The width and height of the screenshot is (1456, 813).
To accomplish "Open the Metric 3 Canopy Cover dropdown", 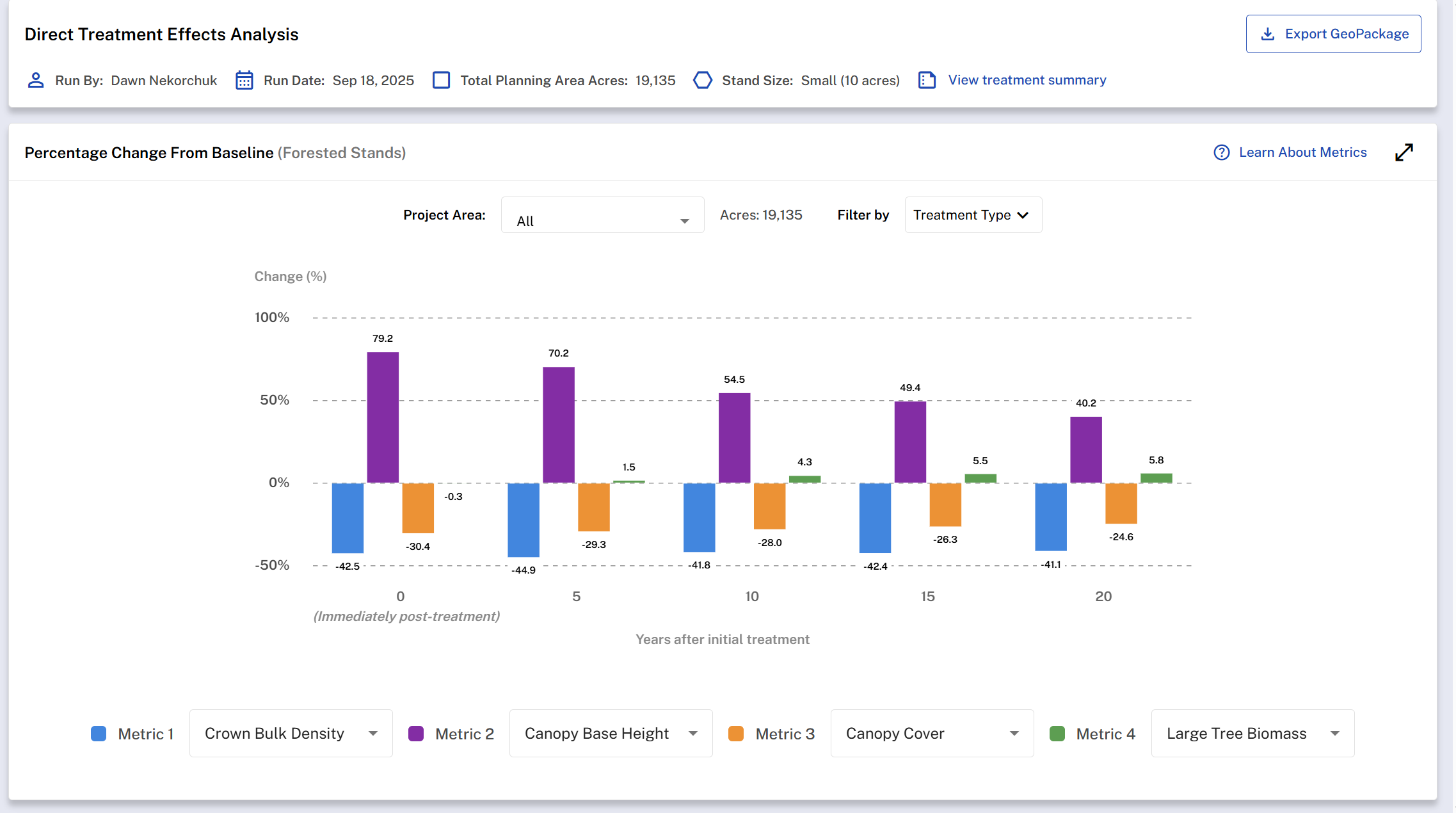I will tap(932, 734).
